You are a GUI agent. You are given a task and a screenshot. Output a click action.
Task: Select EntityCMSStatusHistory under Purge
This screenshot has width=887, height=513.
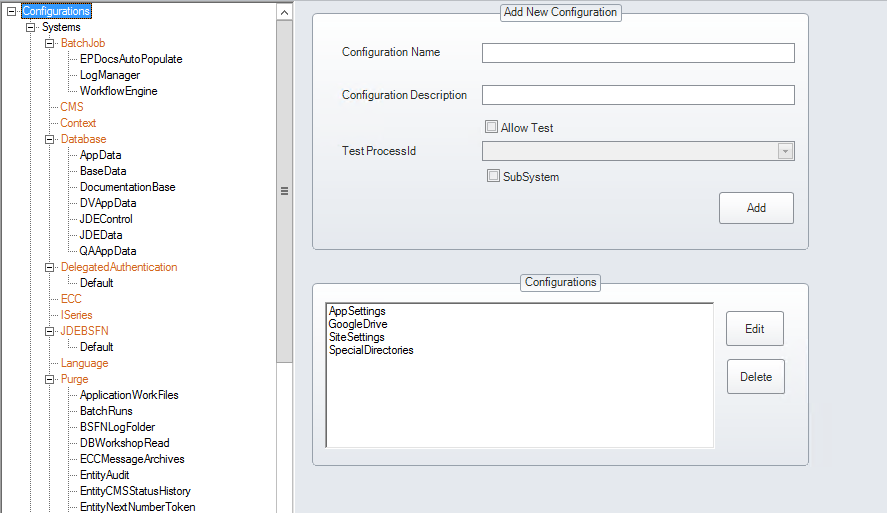[135, 491]
